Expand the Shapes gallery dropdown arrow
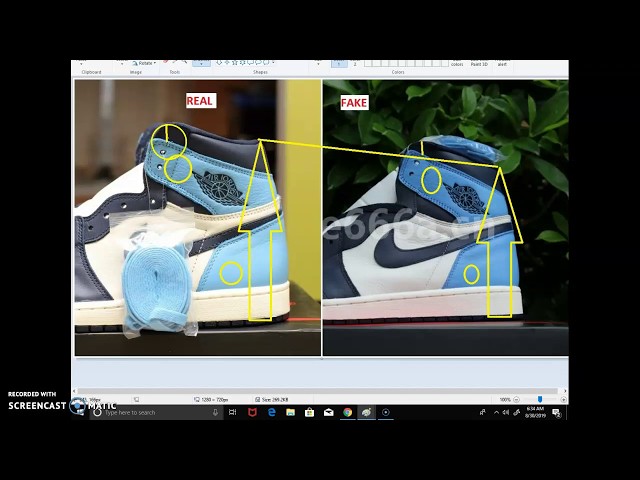This screenshot has height=480, width=640. pos(273,62)
